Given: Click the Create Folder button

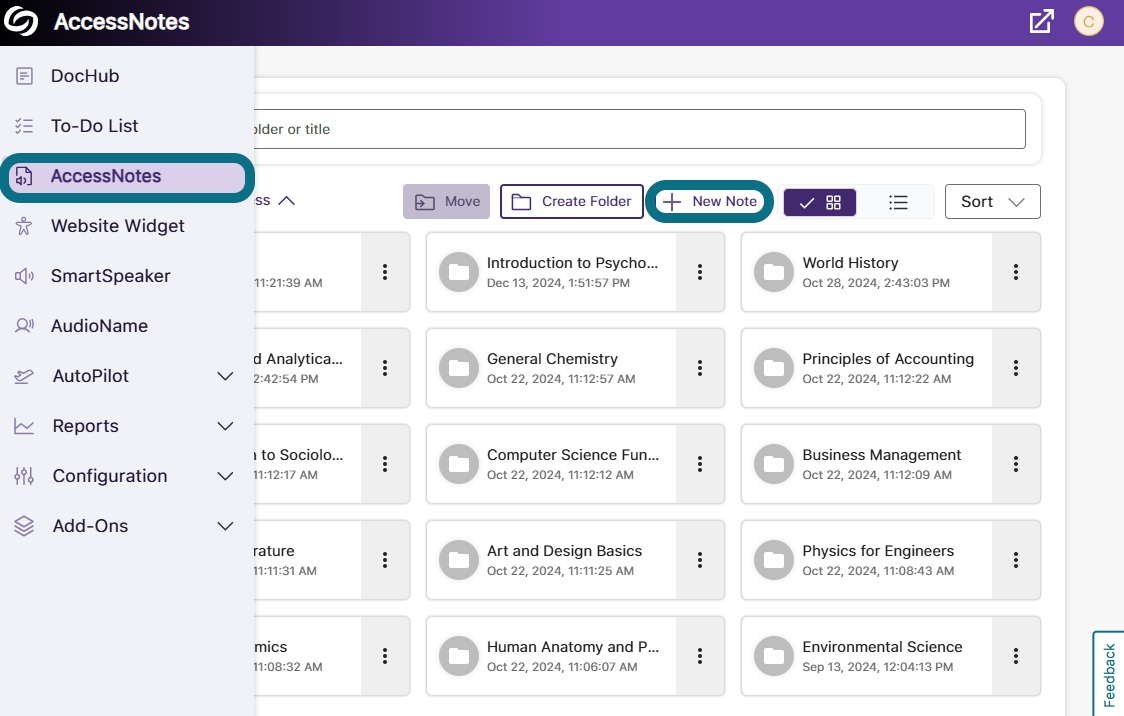Looking at the screenshot, I should point(571,201).
